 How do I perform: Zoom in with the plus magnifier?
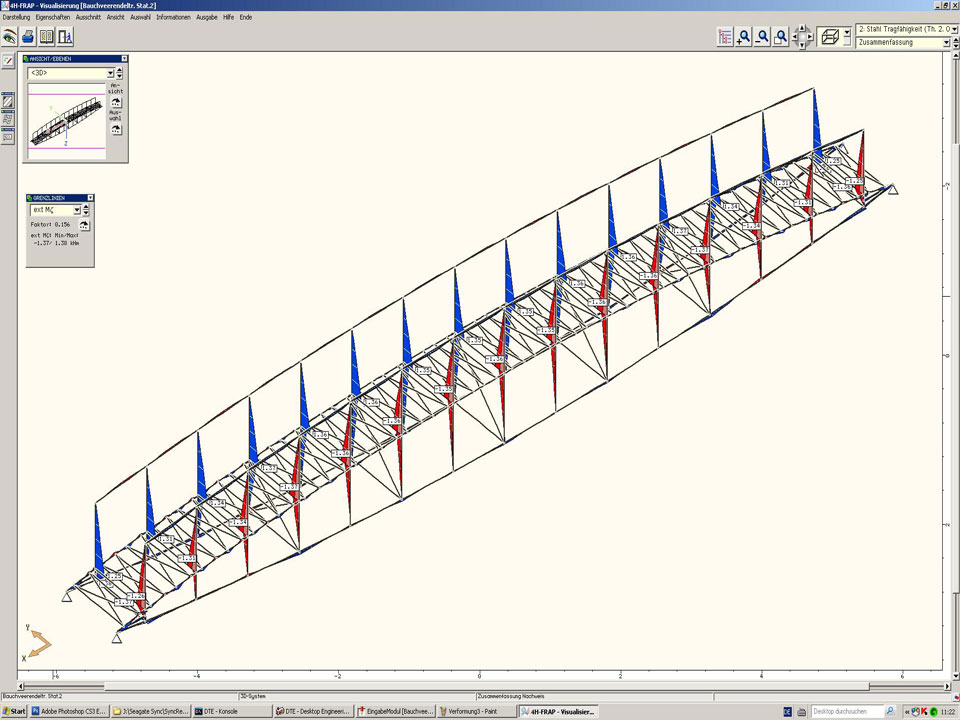click(743, 37)
